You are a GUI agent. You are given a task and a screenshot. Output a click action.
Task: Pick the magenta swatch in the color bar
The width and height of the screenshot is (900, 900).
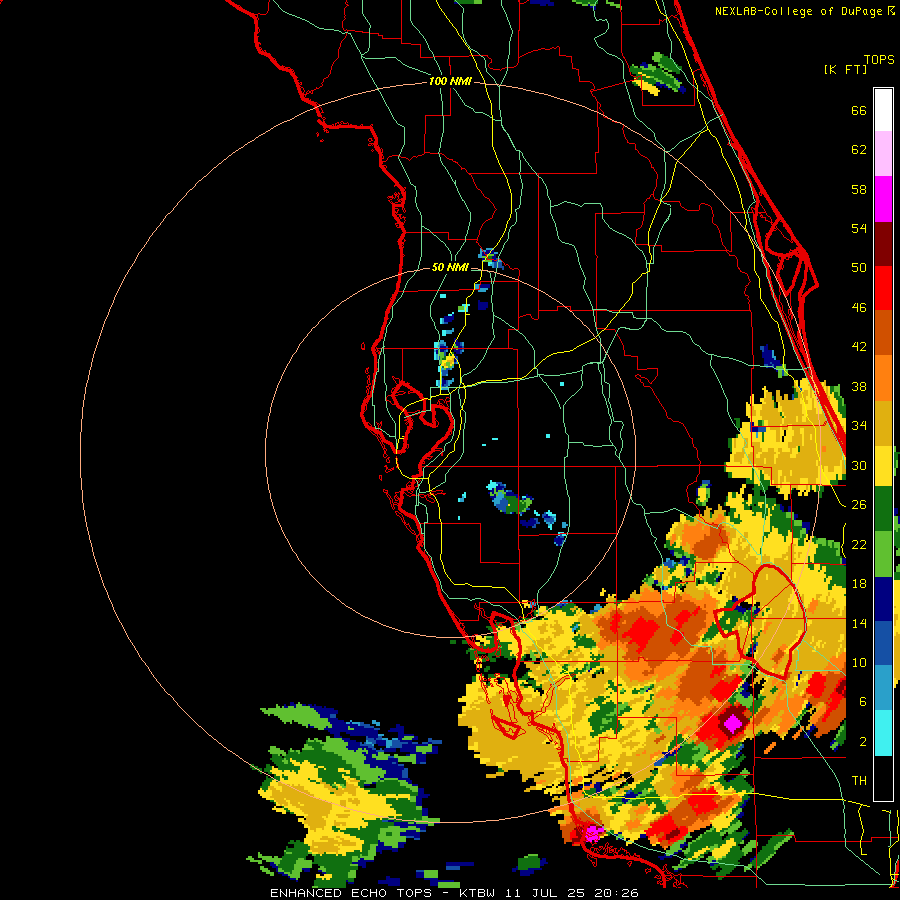(883, 199)
